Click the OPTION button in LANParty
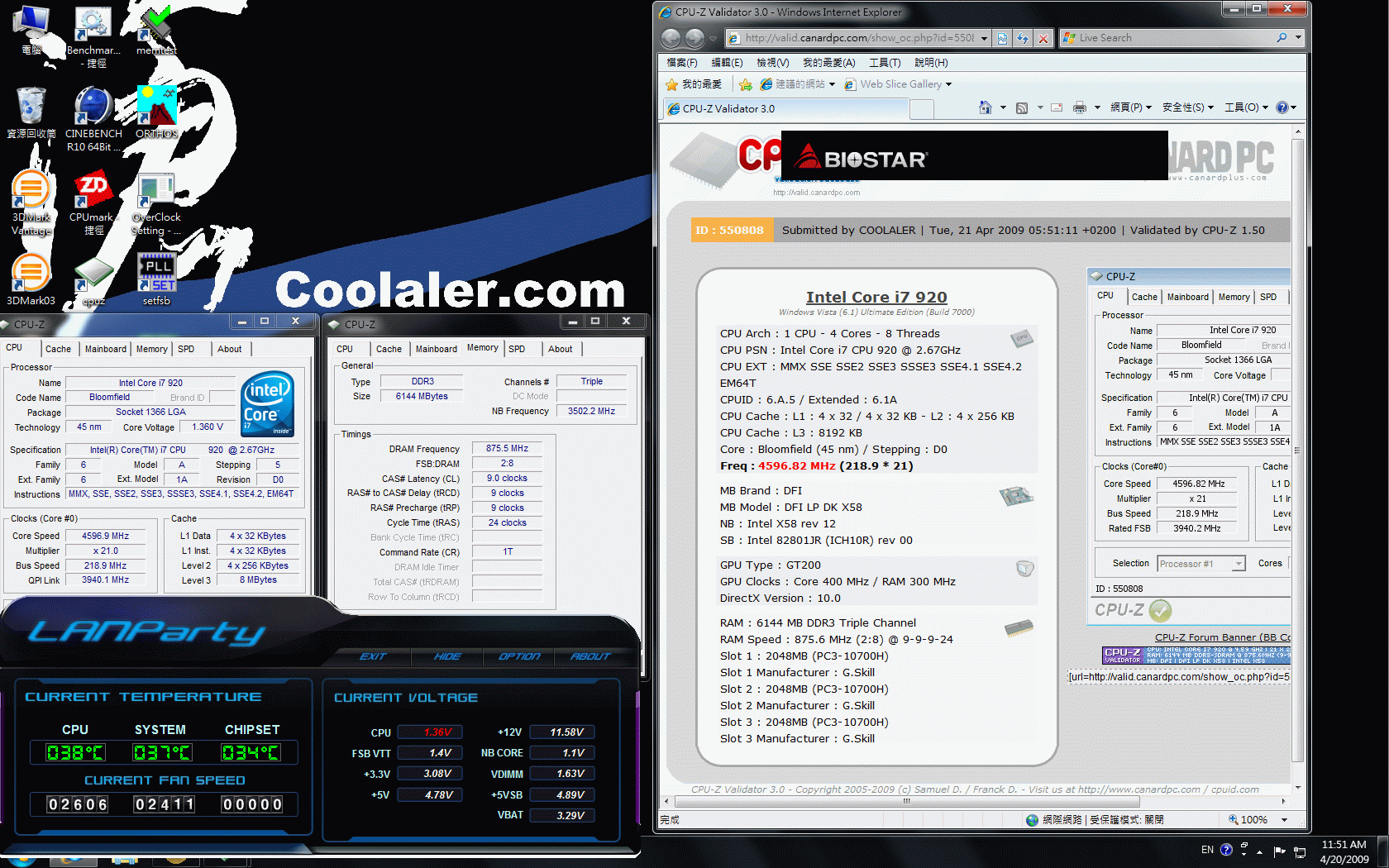Viewport: 1389px width, 868px height. coord(519,656)
